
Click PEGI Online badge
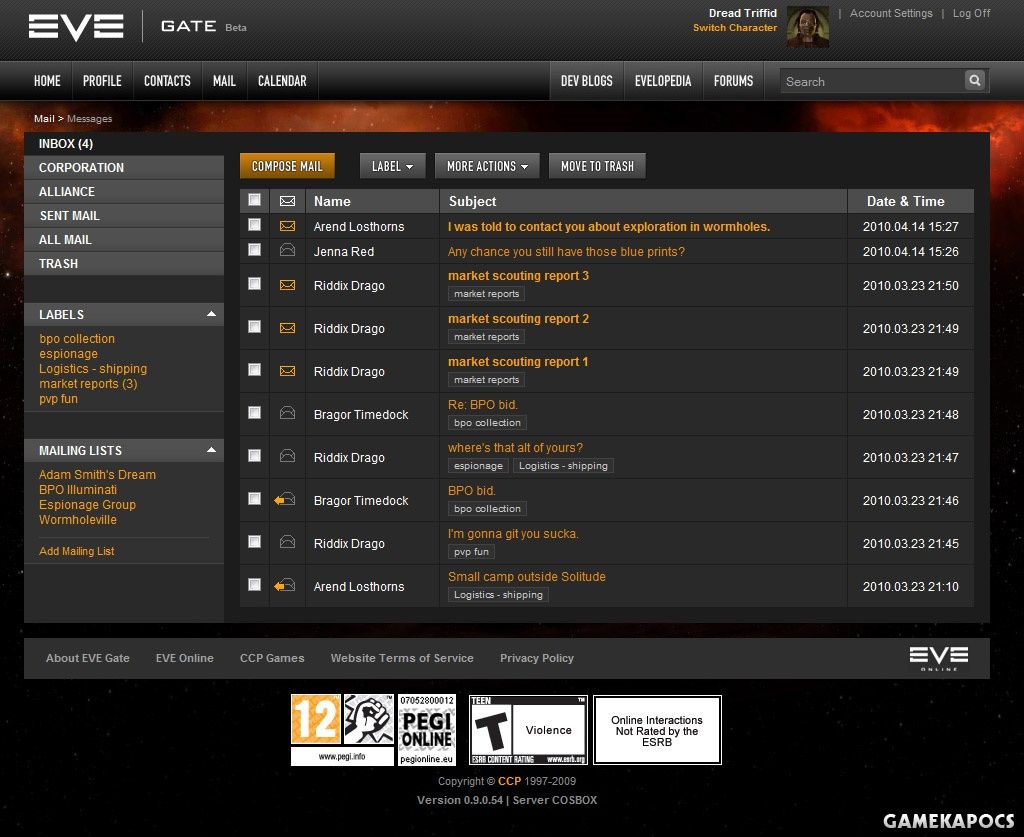pyautogui.click(x=426, y=730)
